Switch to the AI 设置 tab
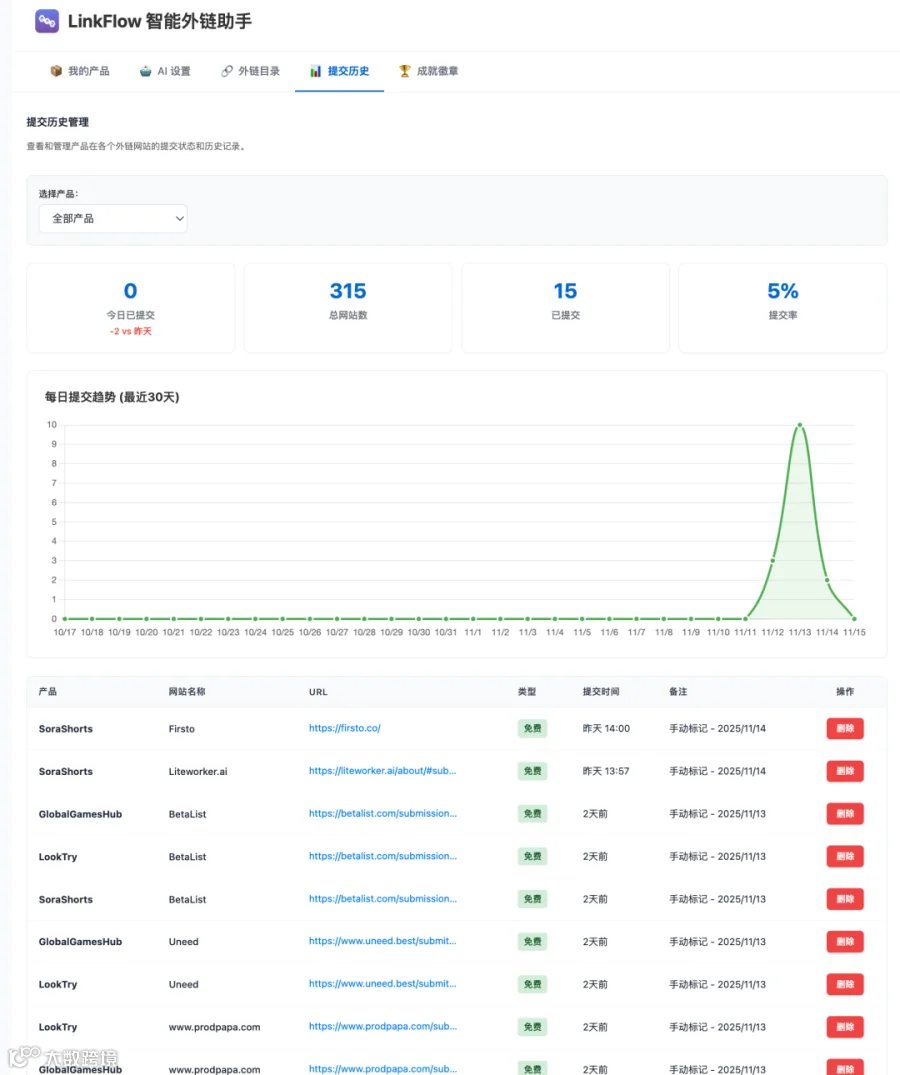Viewport: 900px width, 1075px height. (165, 71)
